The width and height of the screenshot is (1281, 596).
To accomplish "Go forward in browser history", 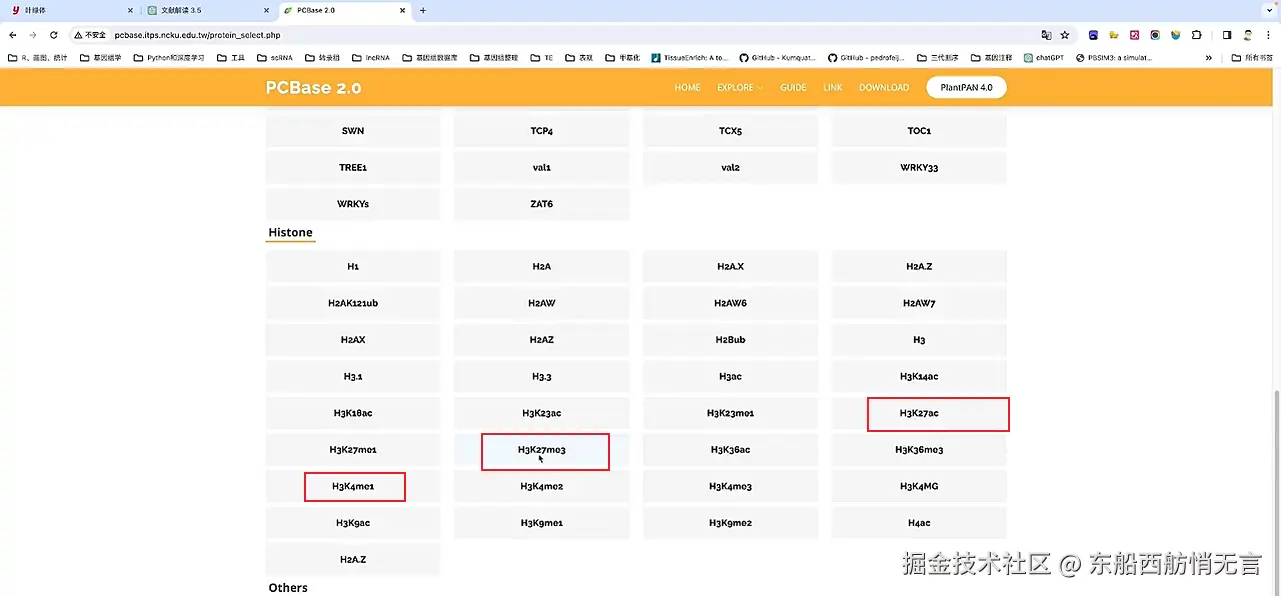I will point(32,34).
